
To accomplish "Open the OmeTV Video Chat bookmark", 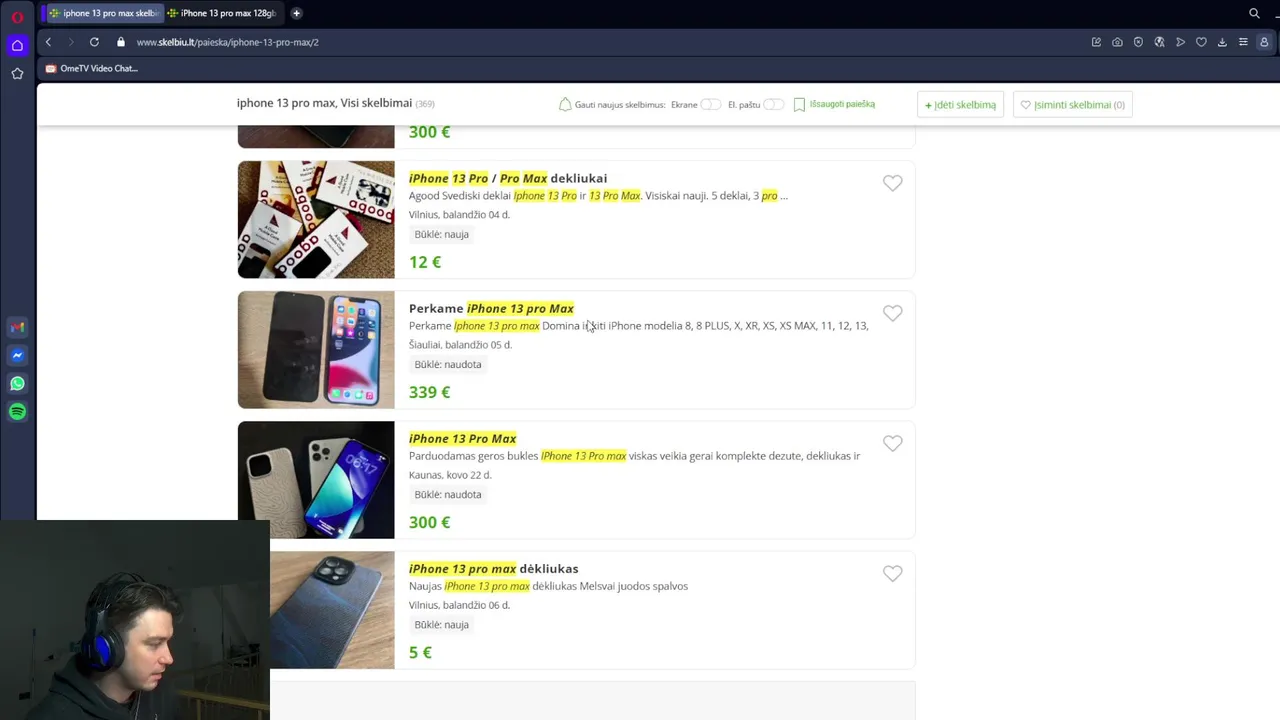I will pyautogui.click(x=91, y=68).
